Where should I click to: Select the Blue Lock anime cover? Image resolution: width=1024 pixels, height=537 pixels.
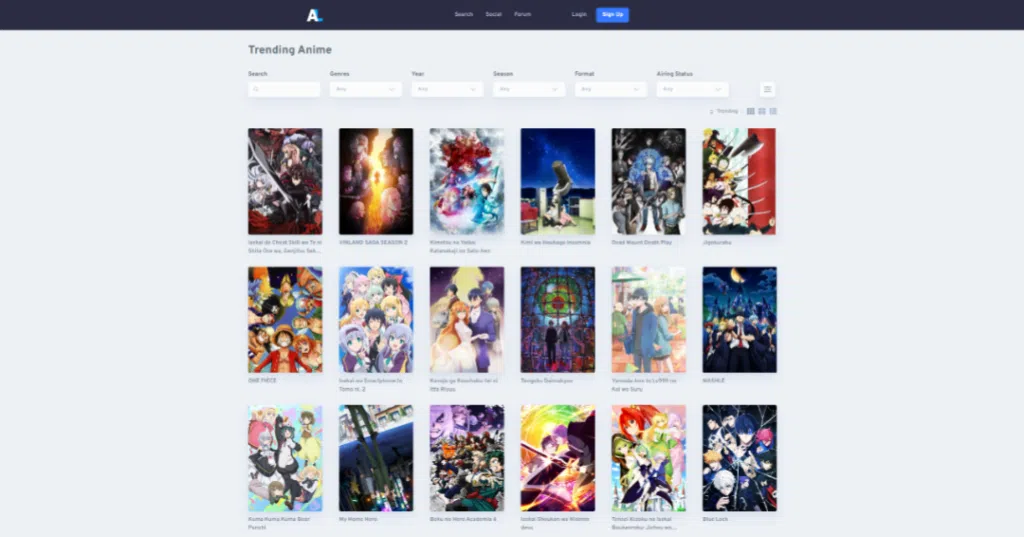739,458
